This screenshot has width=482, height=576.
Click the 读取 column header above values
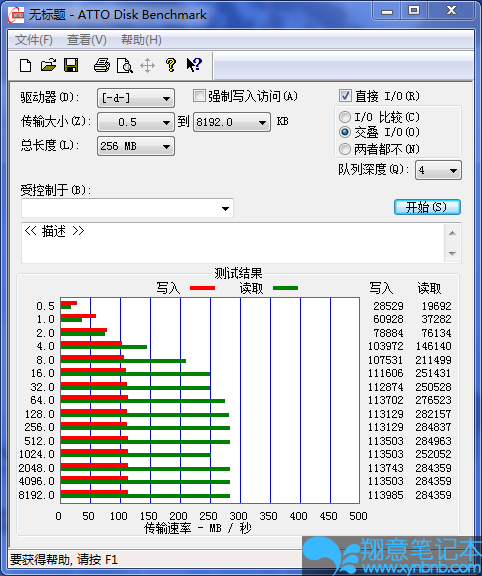[x=429, y=288]
